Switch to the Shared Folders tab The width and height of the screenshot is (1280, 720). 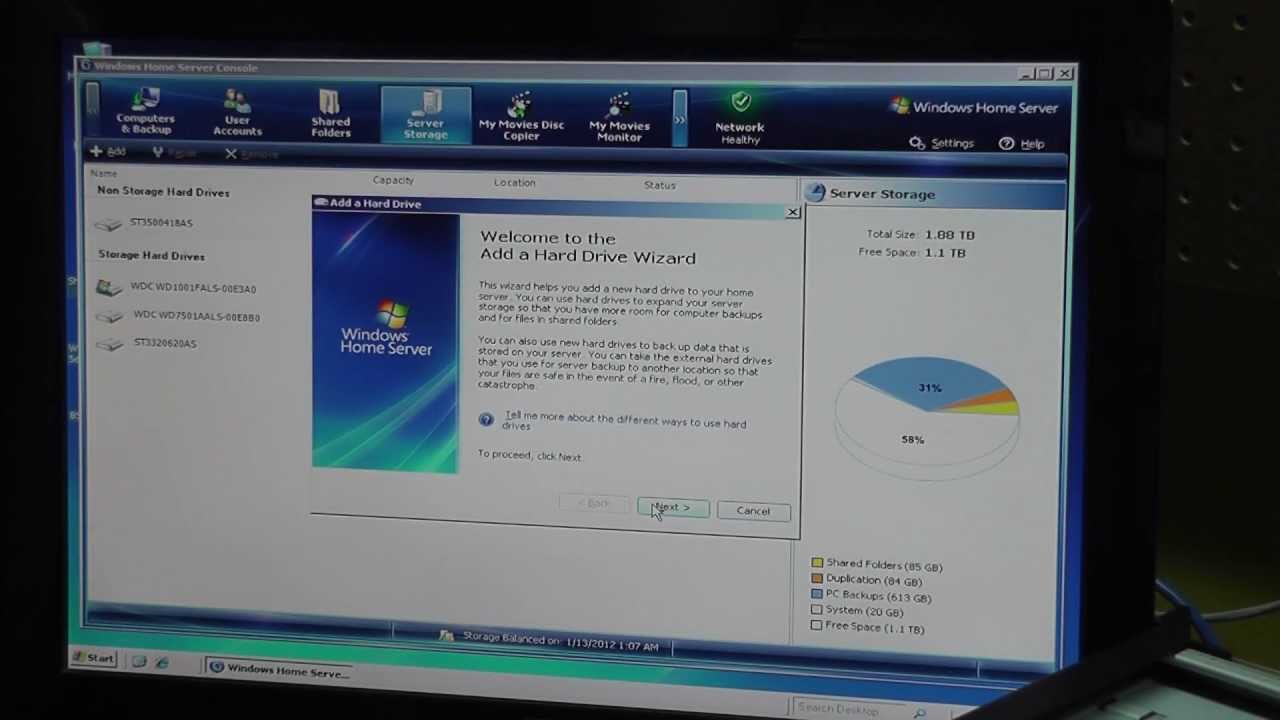(330, 114)
